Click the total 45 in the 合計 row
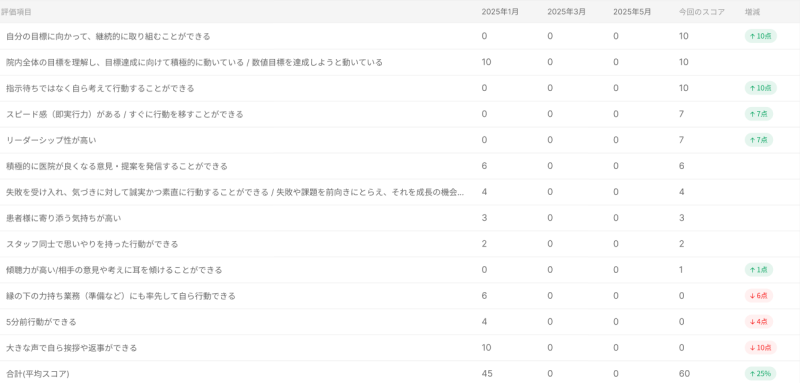800x383 pixels. 487,374
